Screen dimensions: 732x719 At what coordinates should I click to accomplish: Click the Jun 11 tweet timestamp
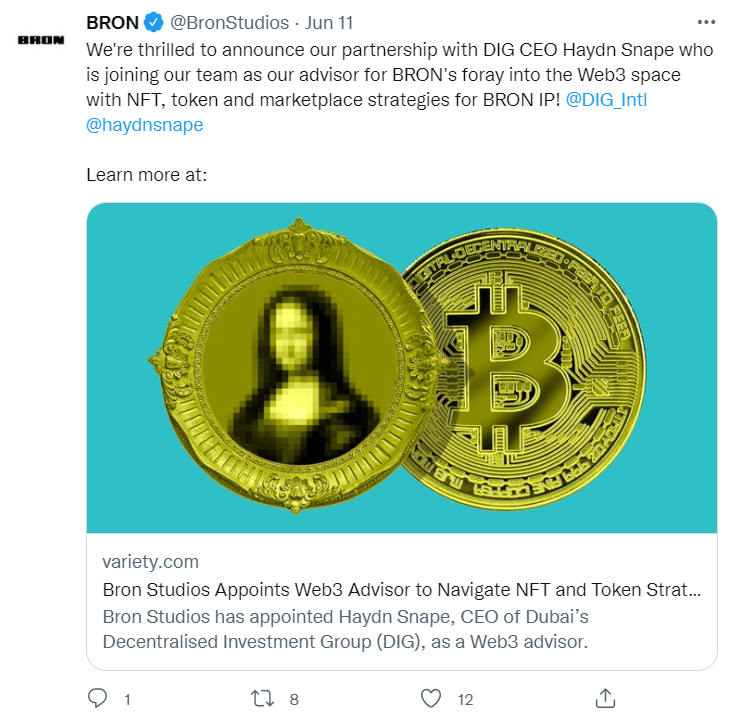click(329, 22)
